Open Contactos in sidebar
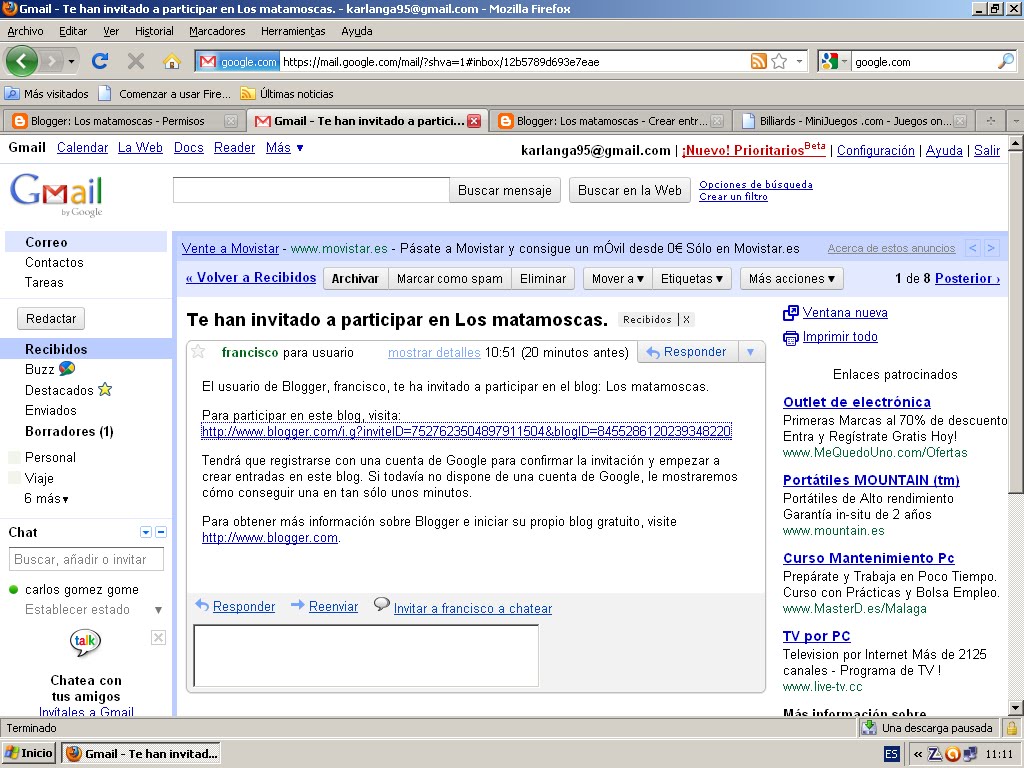Screen dimensions: 1024x768 coord(54,263)
